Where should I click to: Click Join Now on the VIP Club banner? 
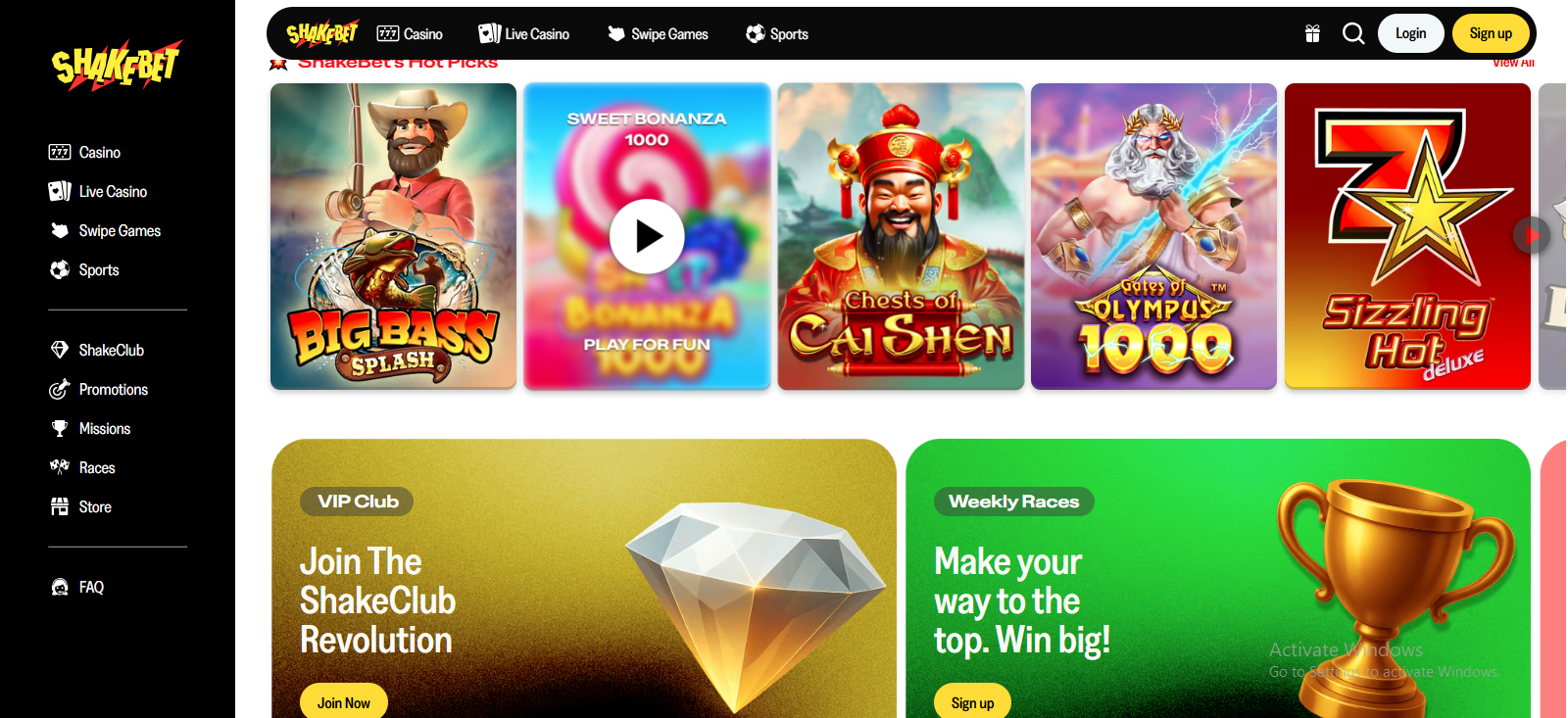coord(343,701)
